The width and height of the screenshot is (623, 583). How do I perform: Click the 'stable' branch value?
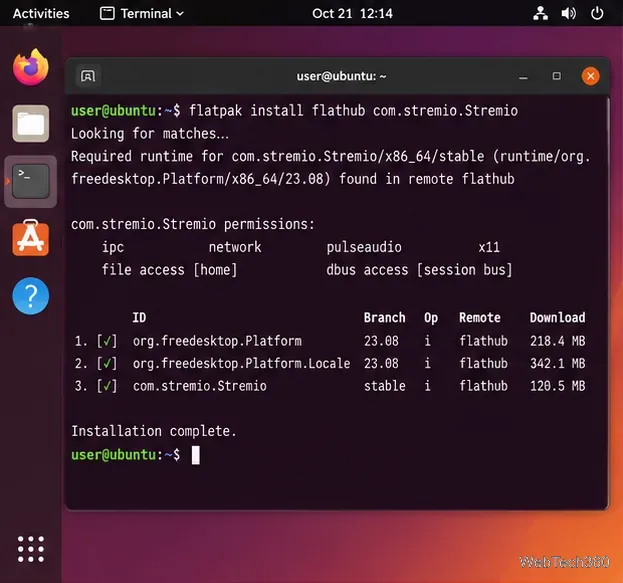click(385, 386)
